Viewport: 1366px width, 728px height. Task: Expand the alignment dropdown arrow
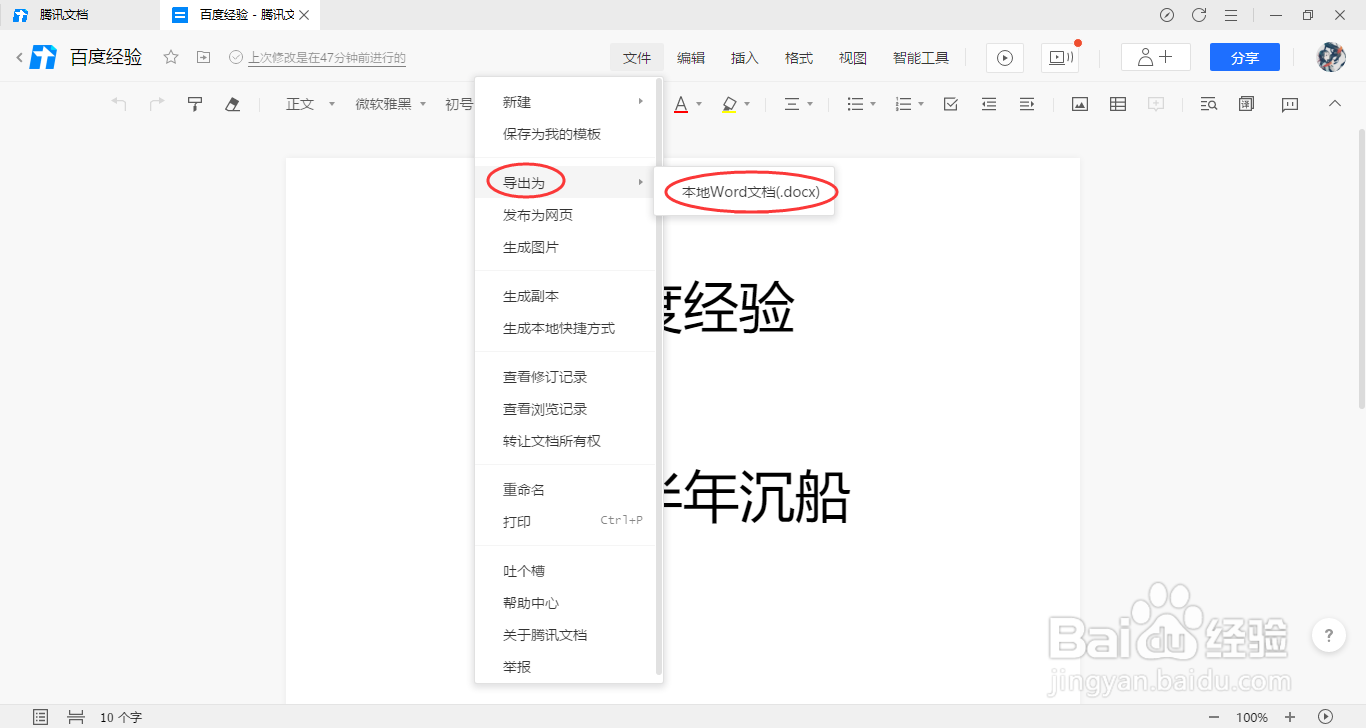pyautogui.click(x=810, y=104)
